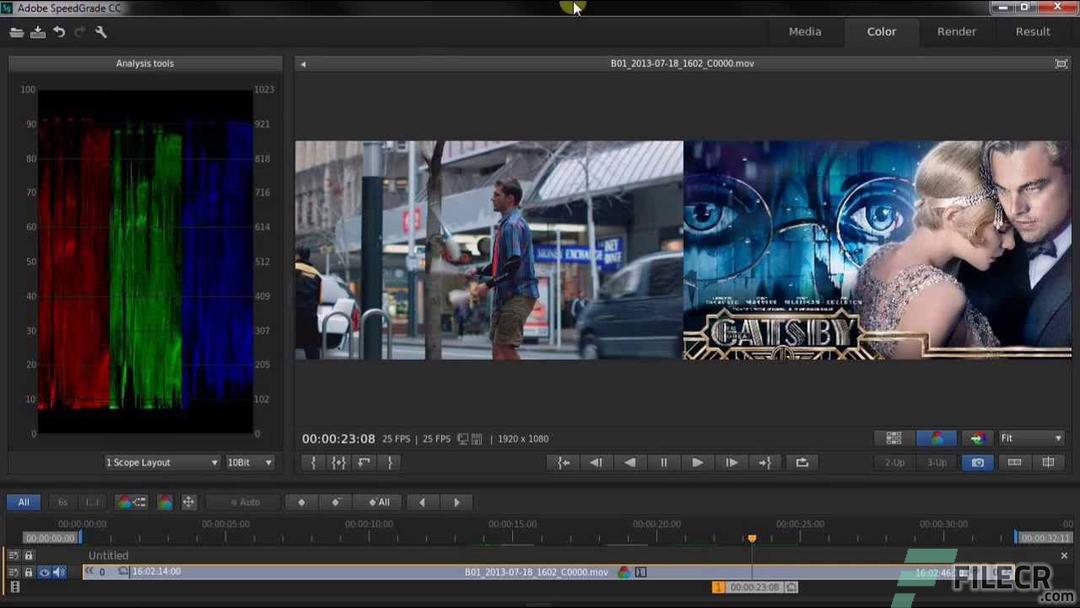Click the 3-Up view button
The image size is (1080, 608).
(x=937, y=463)
